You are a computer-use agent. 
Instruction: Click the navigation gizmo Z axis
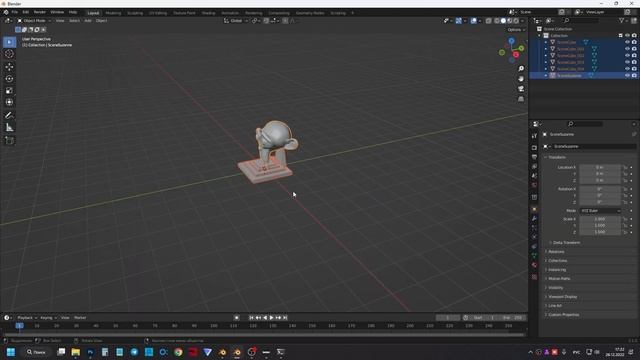(511, 41)
